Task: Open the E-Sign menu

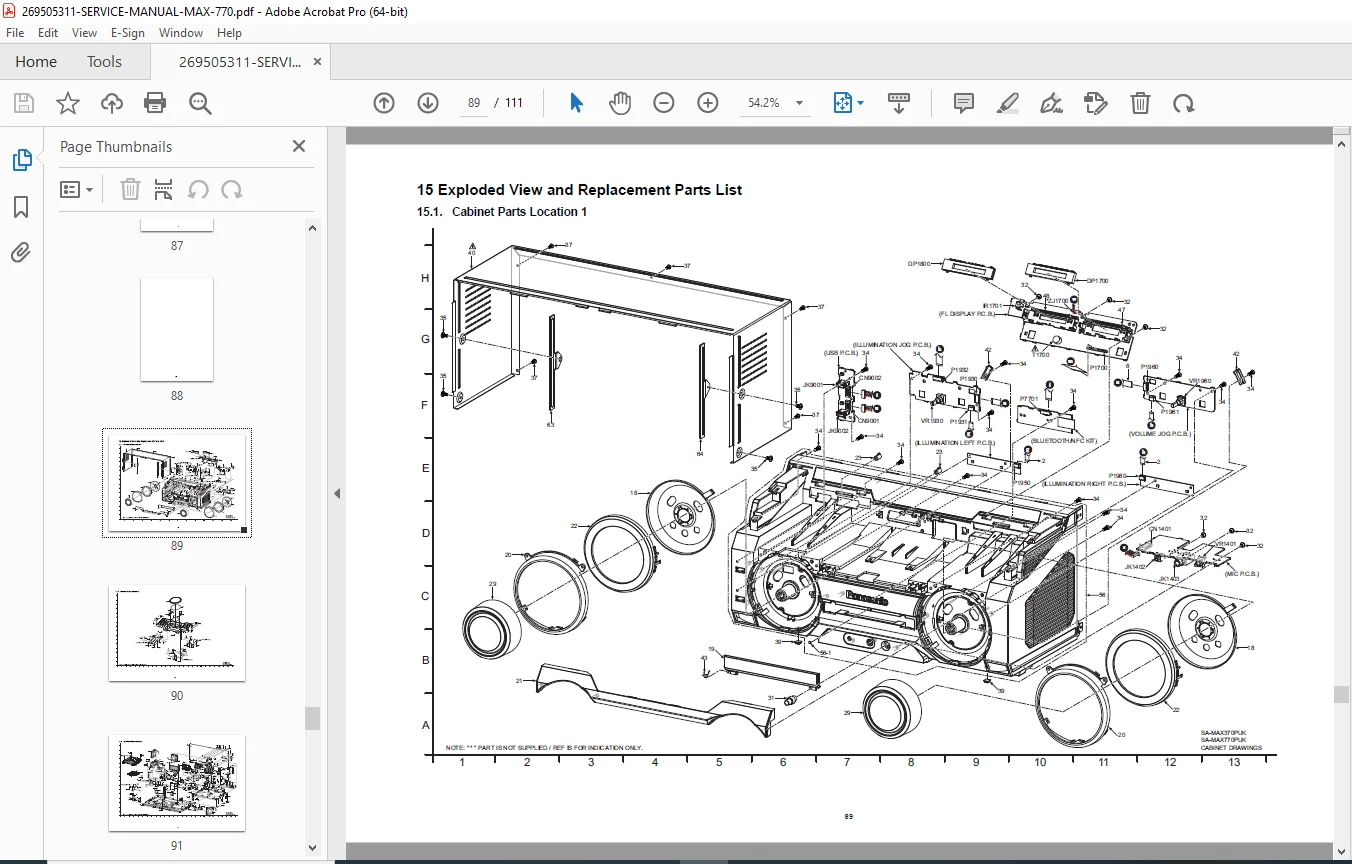Action: click(x=128, y=33)
